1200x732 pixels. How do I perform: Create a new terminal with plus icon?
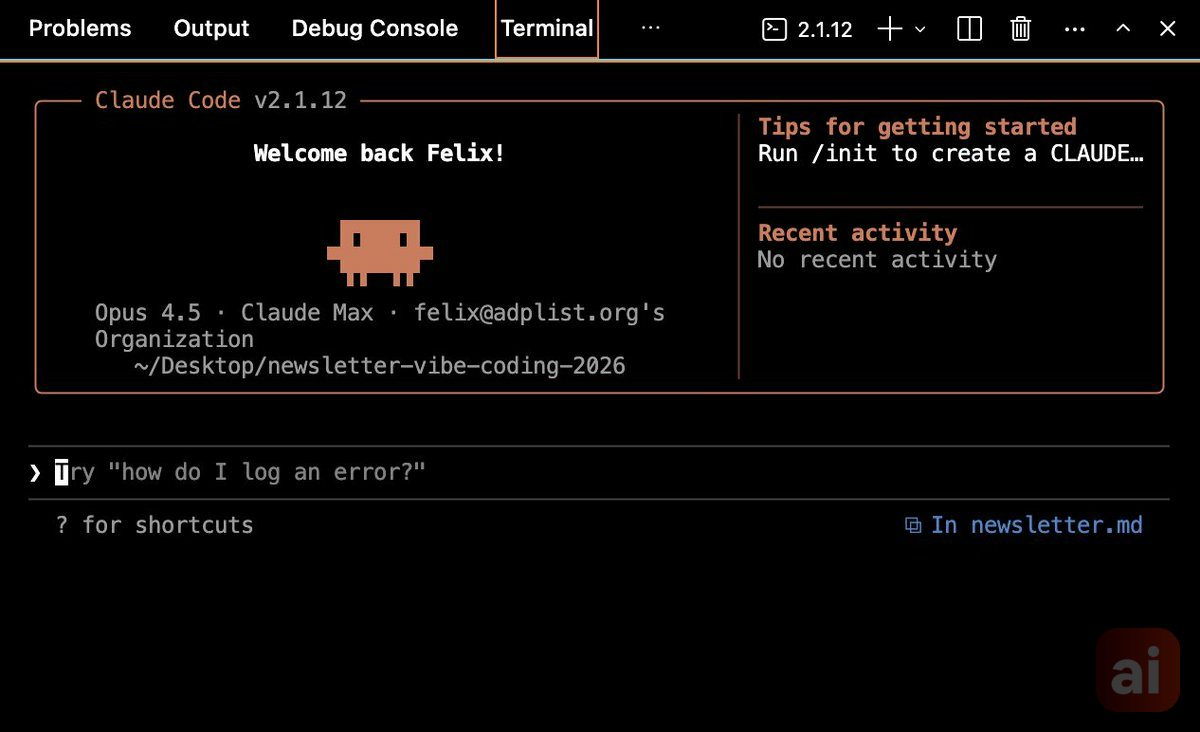889,29
